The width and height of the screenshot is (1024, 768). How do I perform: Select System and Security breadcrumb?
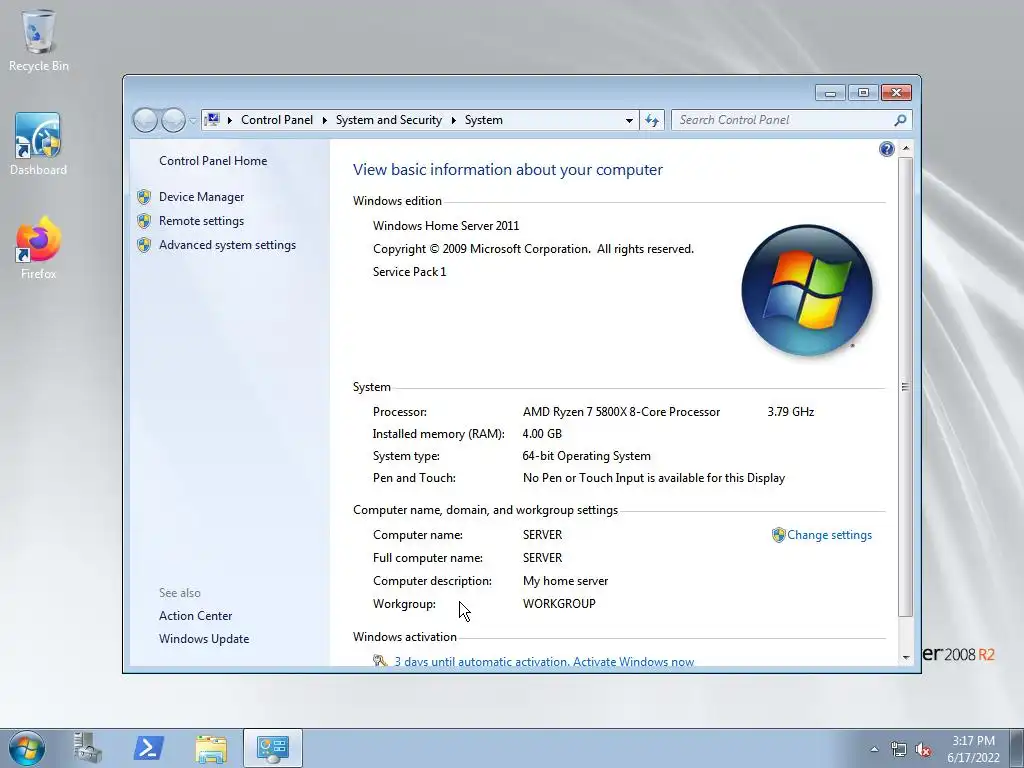(x=389, y=120)
